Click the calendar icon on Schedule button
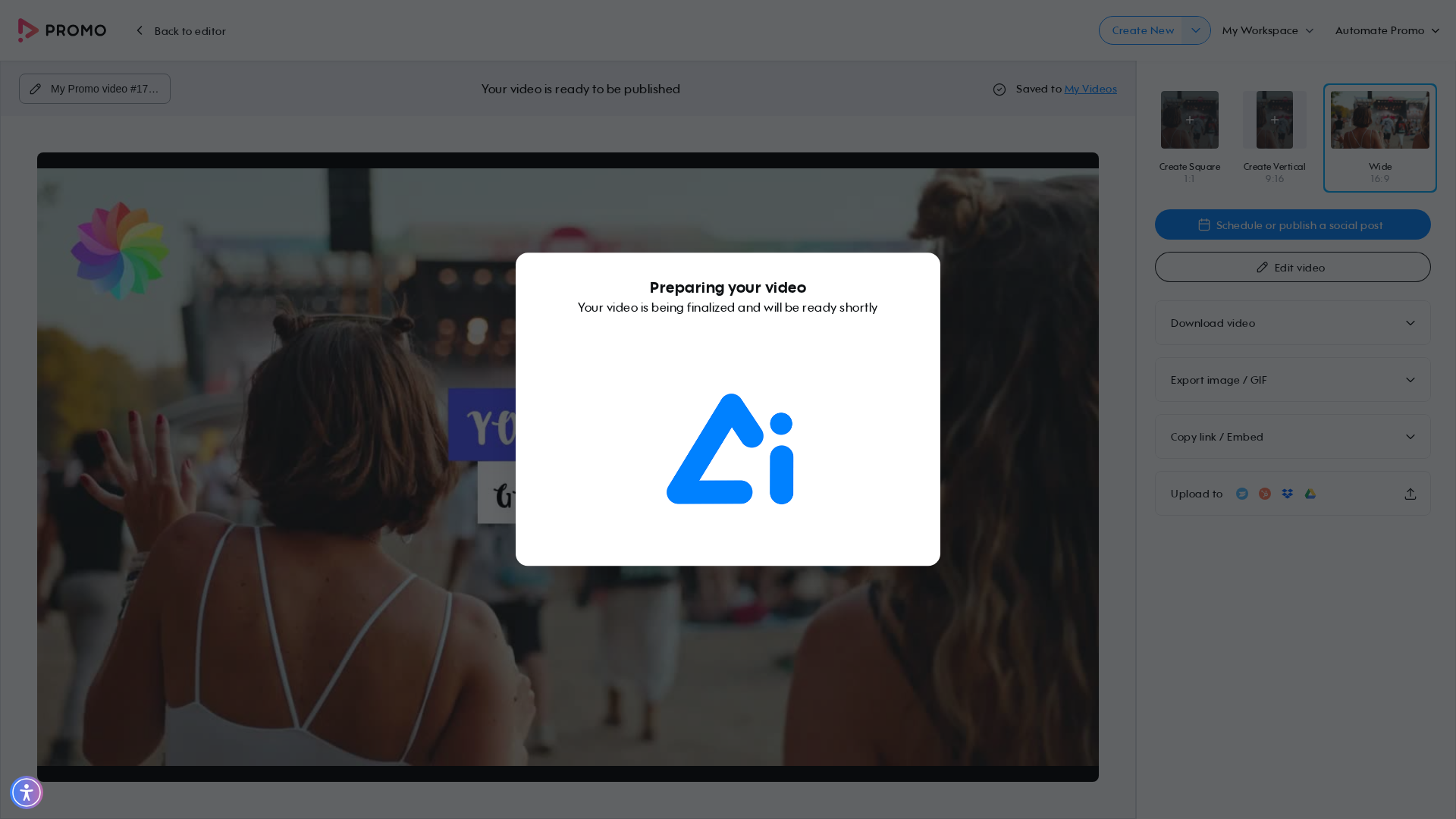Image resolution: width=1456 pixels, height=819 pixels. 1204,224
